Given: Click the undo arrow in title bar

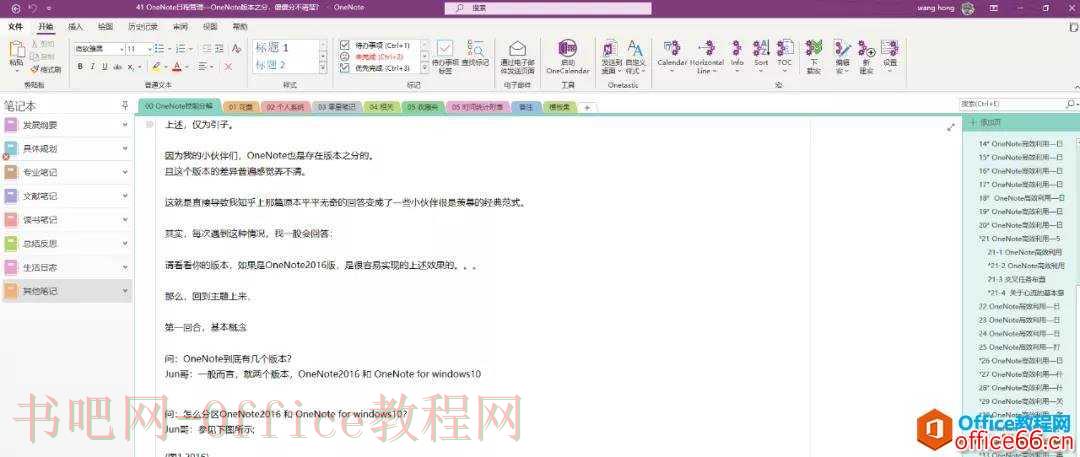Looking at the screenshot, I should 32,8.
